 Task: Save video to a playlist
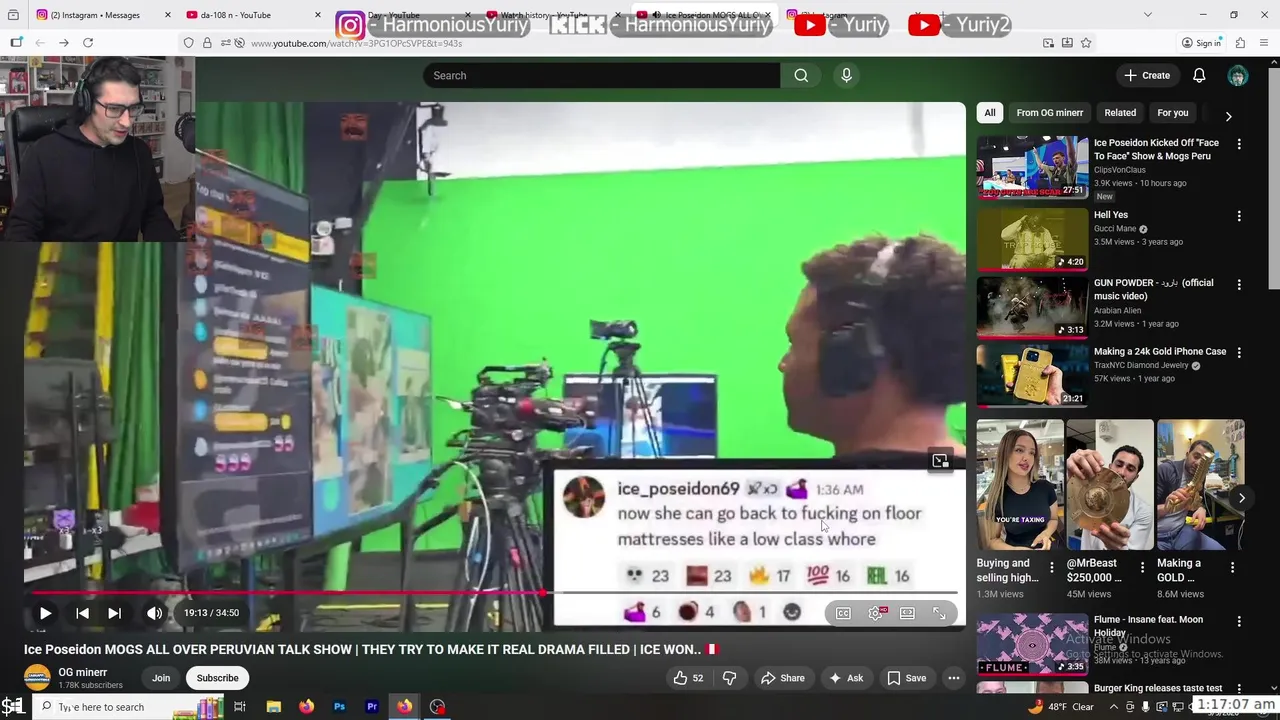(x=906, y=678)
